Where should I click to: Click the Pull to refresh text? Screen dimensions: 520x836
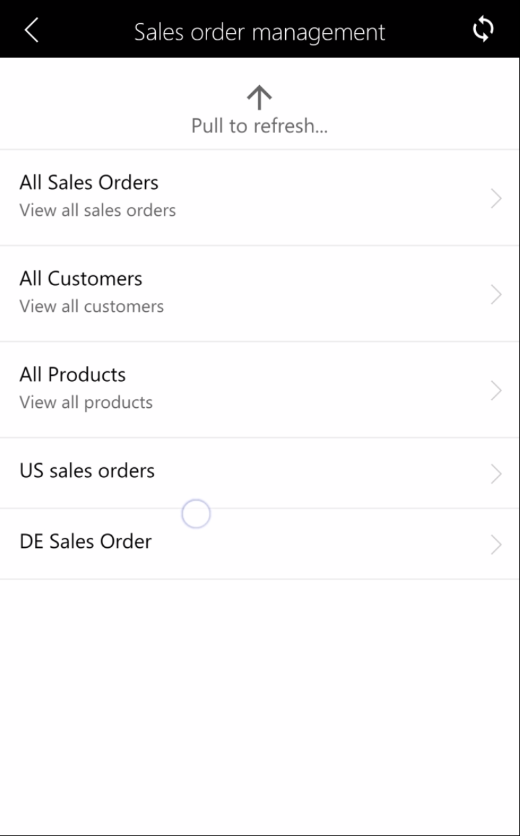pos(259,126)
